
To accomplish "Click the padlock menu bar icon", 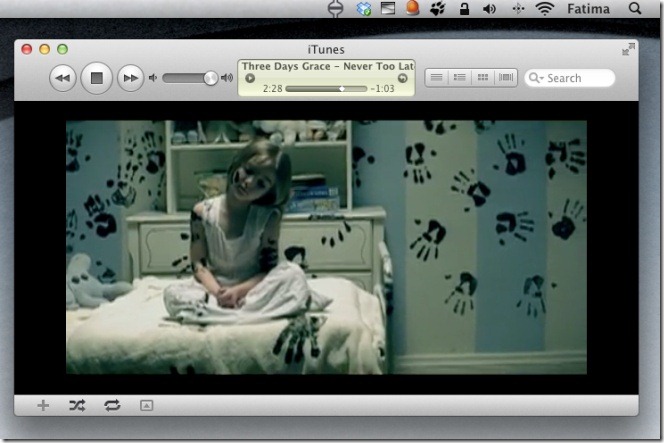I will 465,8.
